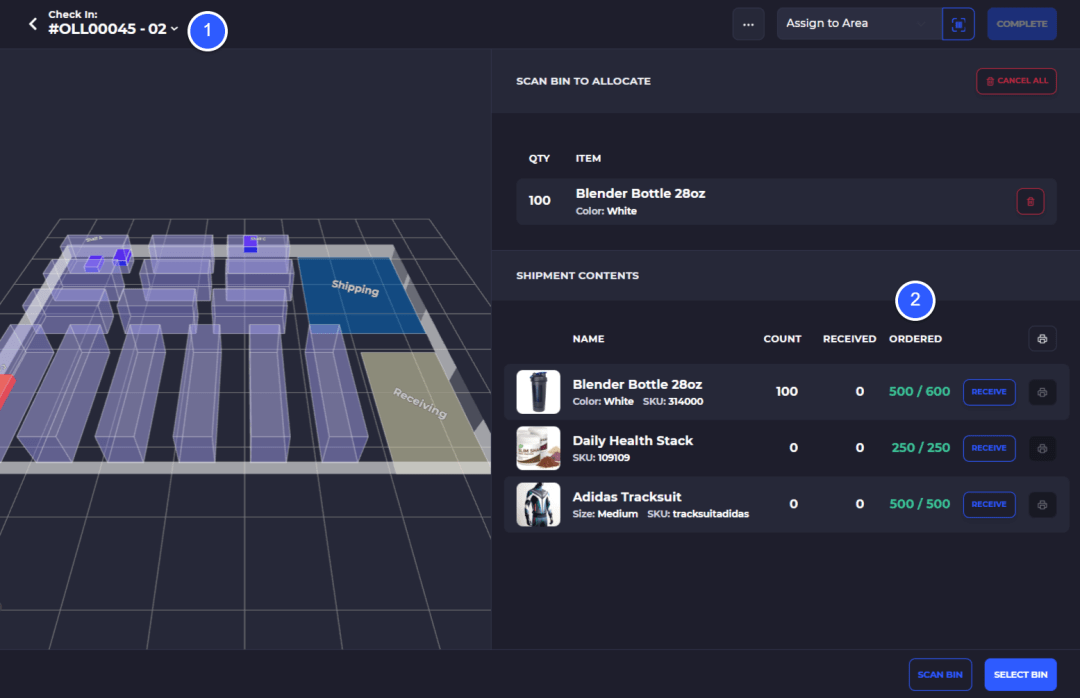Go back using the left arrow
The height and width of the screenshot is (698, 1080).
tap(32, 24)
